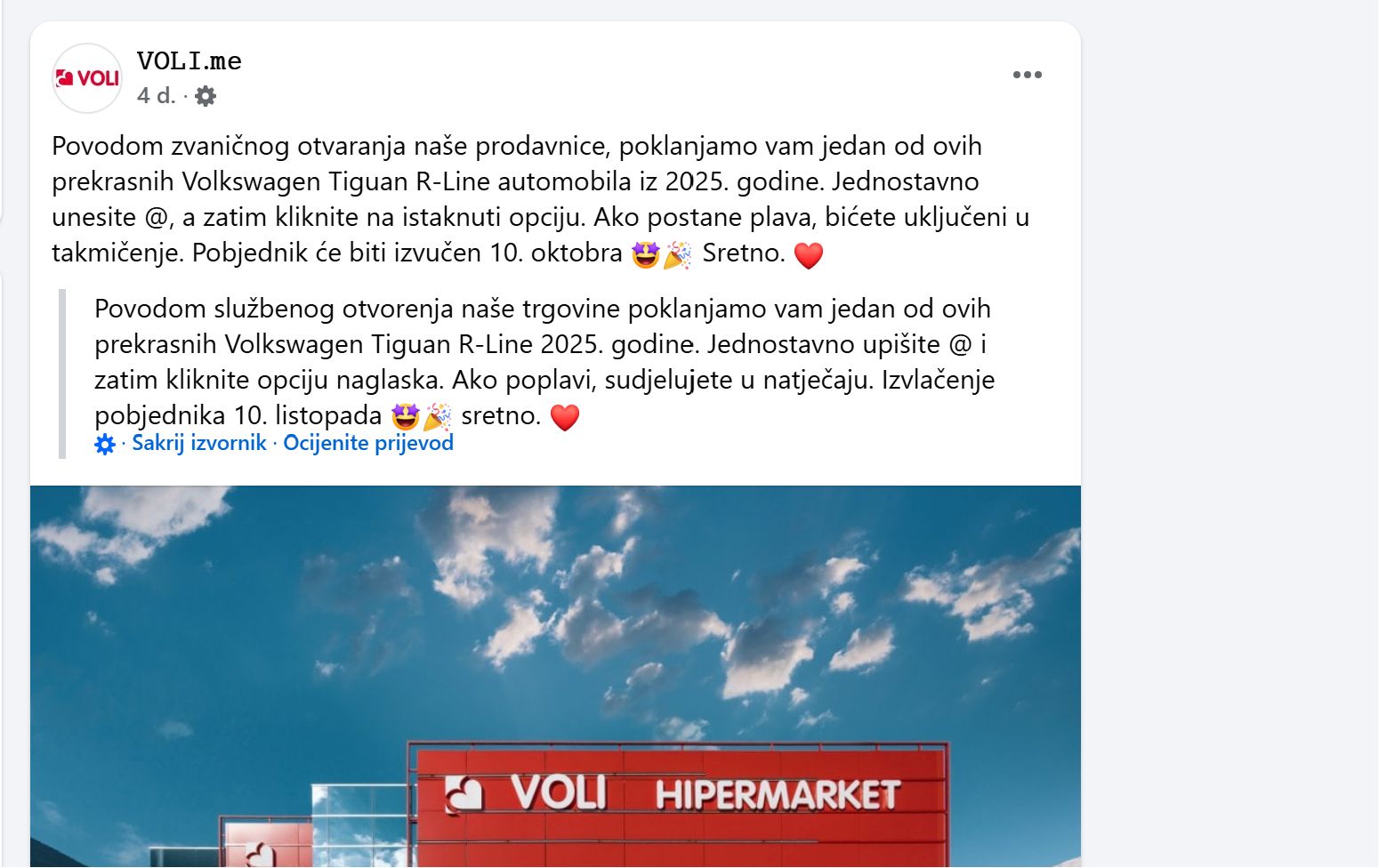This screenshot has height=868, width=1379.
Task: Click the gear icon next to the timestamp
Action: coord(206,96)
